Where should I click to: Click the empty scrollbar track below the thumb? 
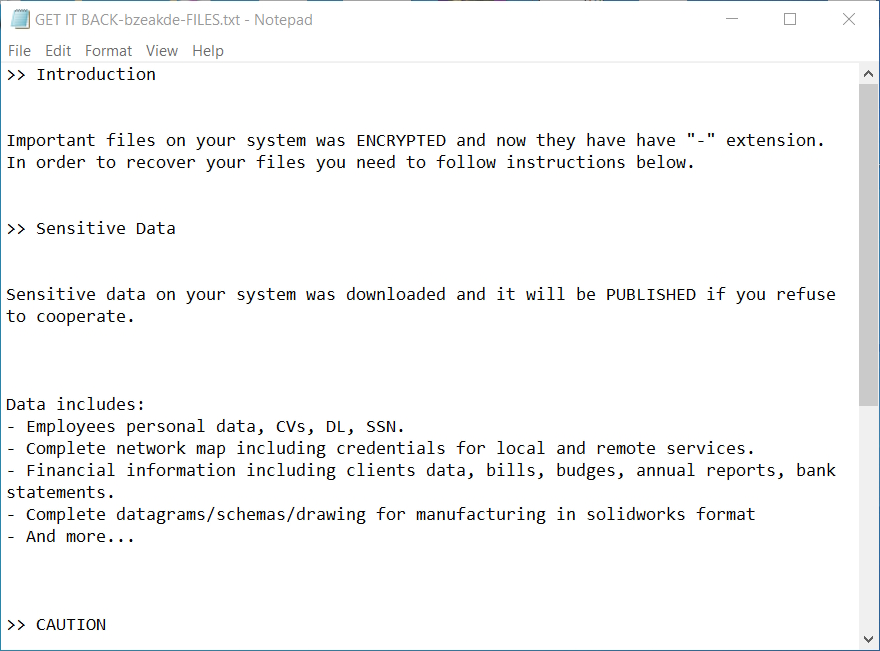click(x=869, y=520)
